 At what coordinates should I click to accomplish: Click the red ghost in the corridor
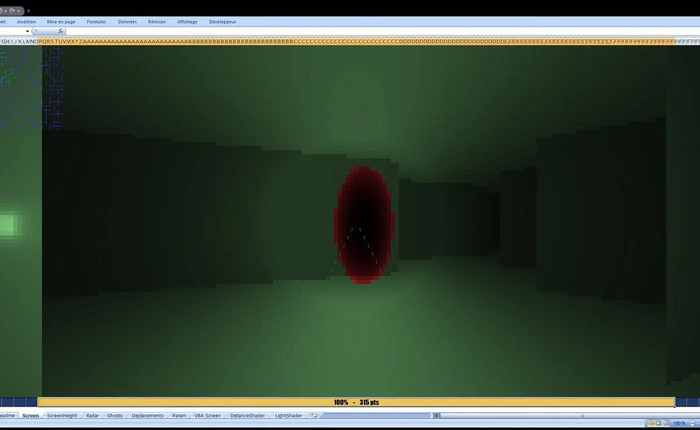(364, 225)
